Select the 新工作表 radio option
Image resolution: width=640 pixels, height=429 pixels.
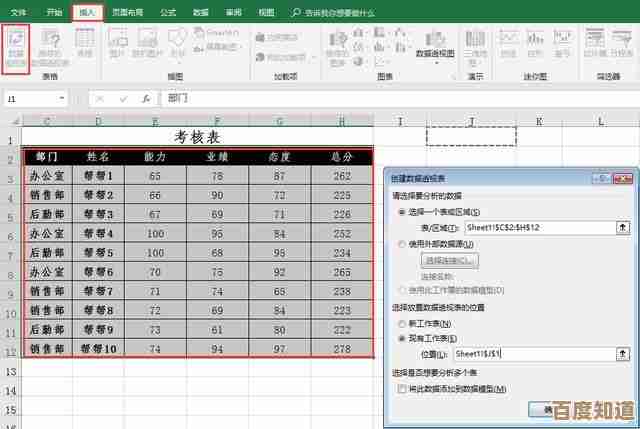click(x=402, y=323)
